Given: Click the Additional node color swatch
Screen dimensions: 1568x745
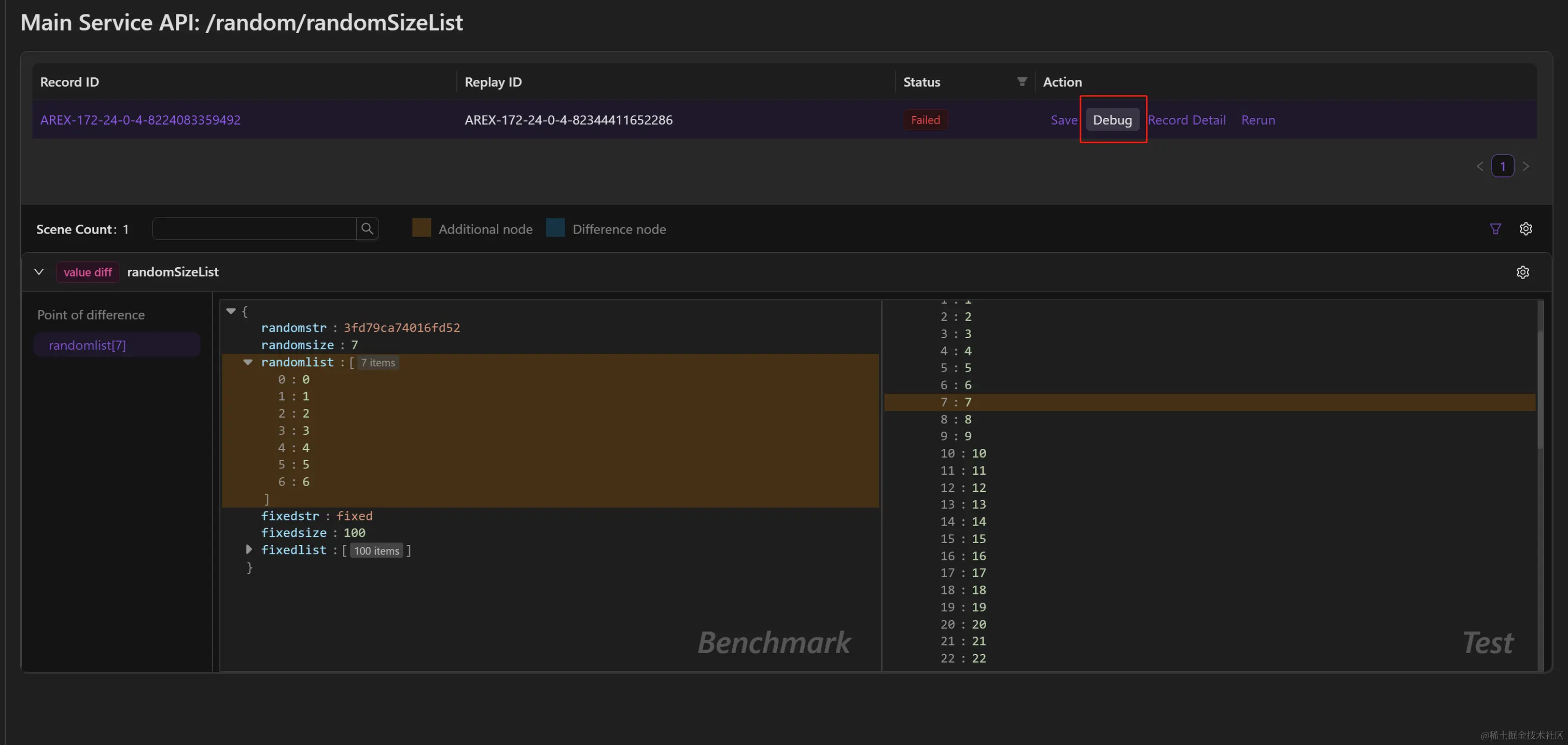Looking at the screenshot, I should (421, 228).
